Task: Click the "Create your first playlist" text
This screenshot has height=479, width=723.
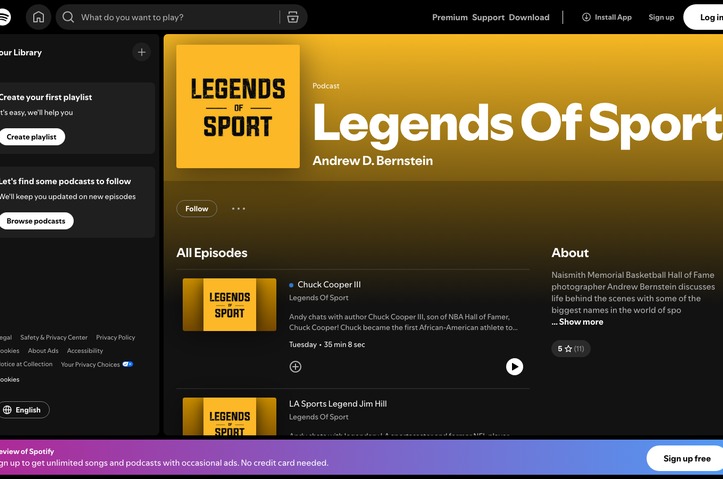Action: pyautogui.click(x=46, y=97)
